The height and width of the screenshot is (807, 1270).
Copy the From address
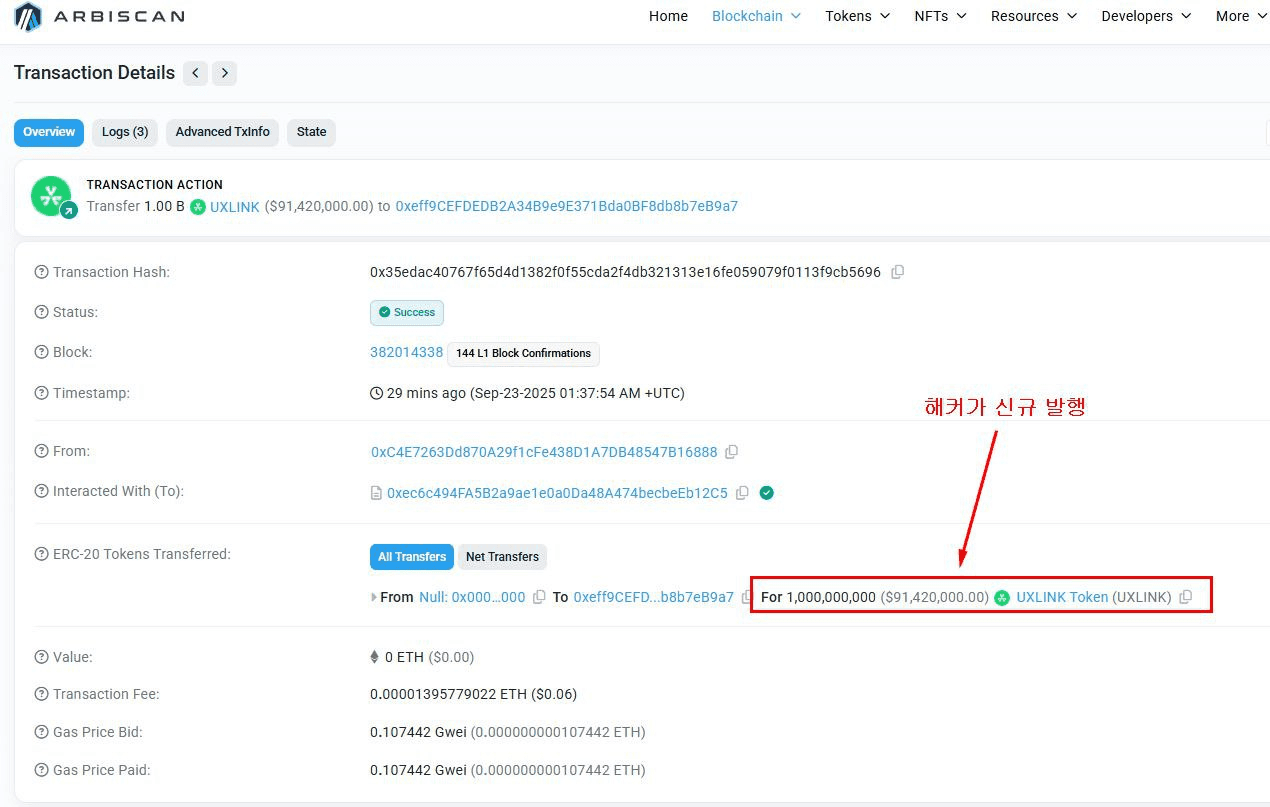(x=732, y=452)
